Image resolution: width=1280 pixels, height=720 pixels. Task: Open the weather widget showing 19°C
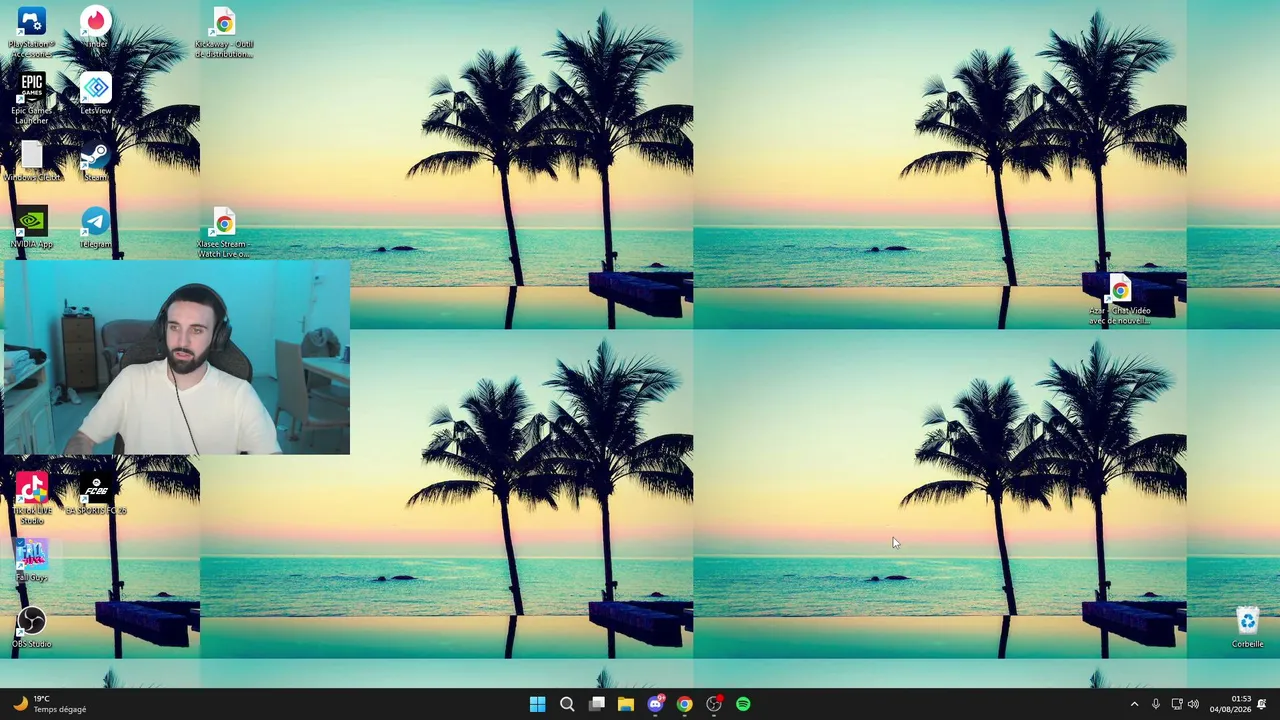pos(50,704)
